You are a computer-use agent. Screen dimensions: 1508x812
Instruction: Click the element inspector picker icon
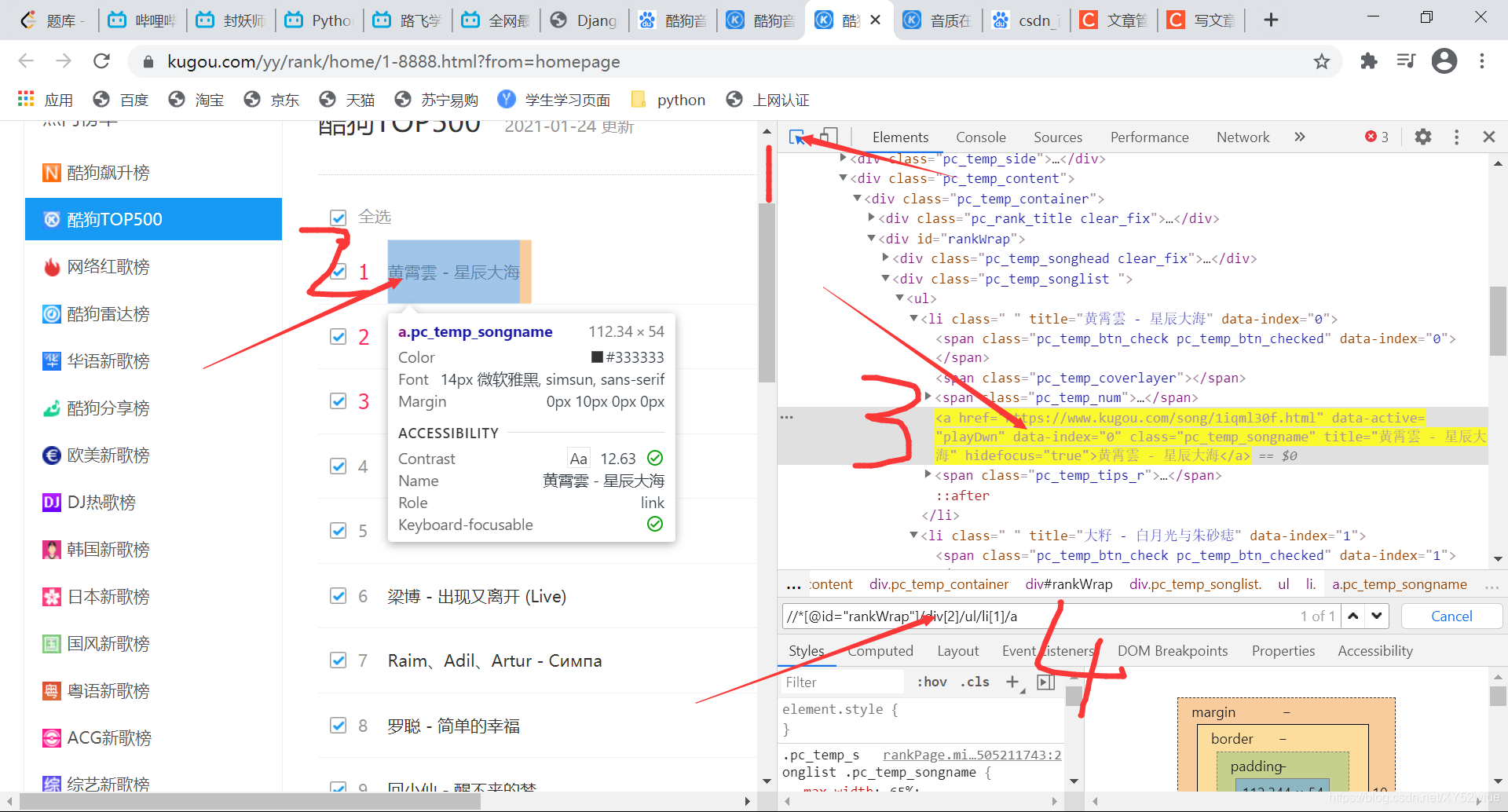pyautogui.click(x=797, y=137)
